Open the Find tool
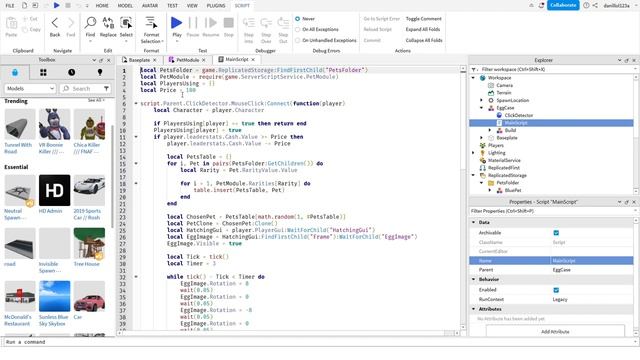 click(x=90, y=23)
